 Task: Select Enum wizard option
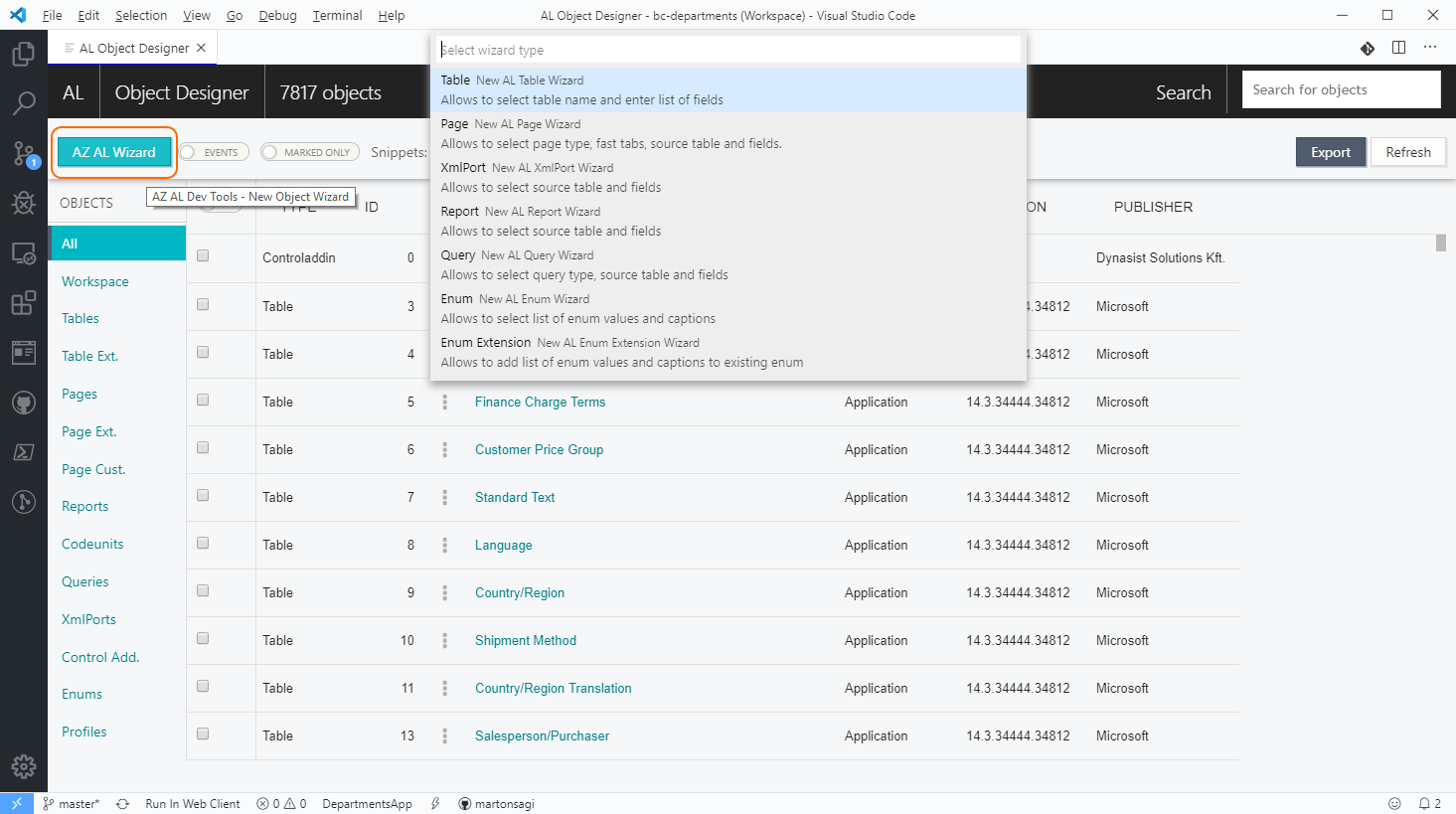(x=728, y=308)
